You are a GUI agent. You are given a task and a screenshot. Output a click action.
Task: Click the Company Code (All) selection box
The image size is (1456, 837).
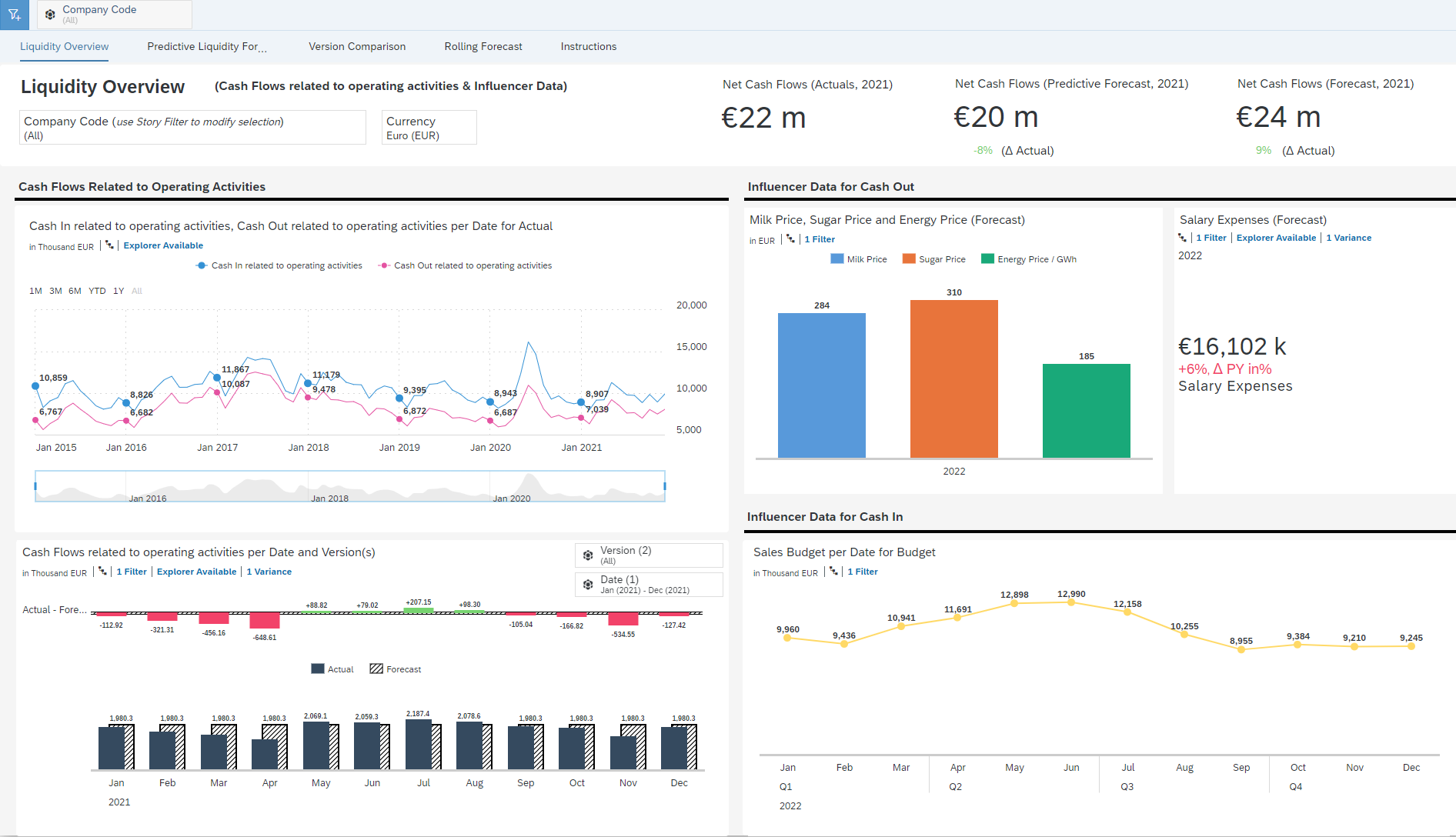pyautogui.click(x=192, y=128)
